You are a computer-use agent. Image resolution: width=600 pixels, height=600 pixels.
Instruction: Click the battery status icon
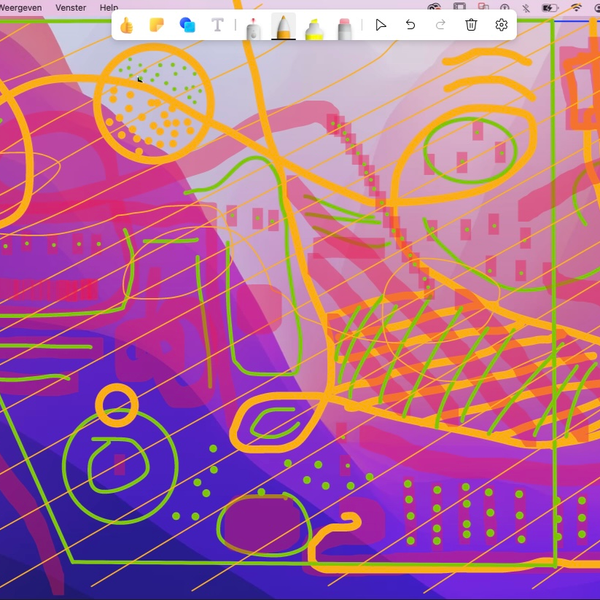(x=549, y=7)
